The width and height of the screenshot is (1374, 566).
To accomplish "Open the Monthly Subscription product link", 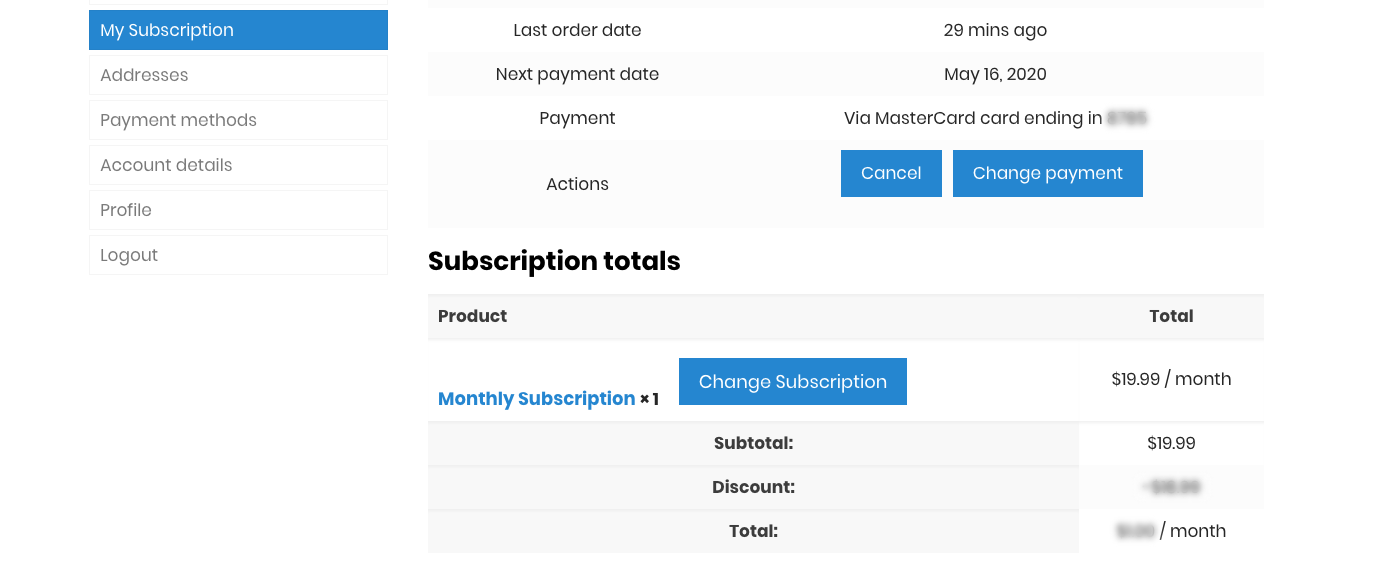I will 536,399.
